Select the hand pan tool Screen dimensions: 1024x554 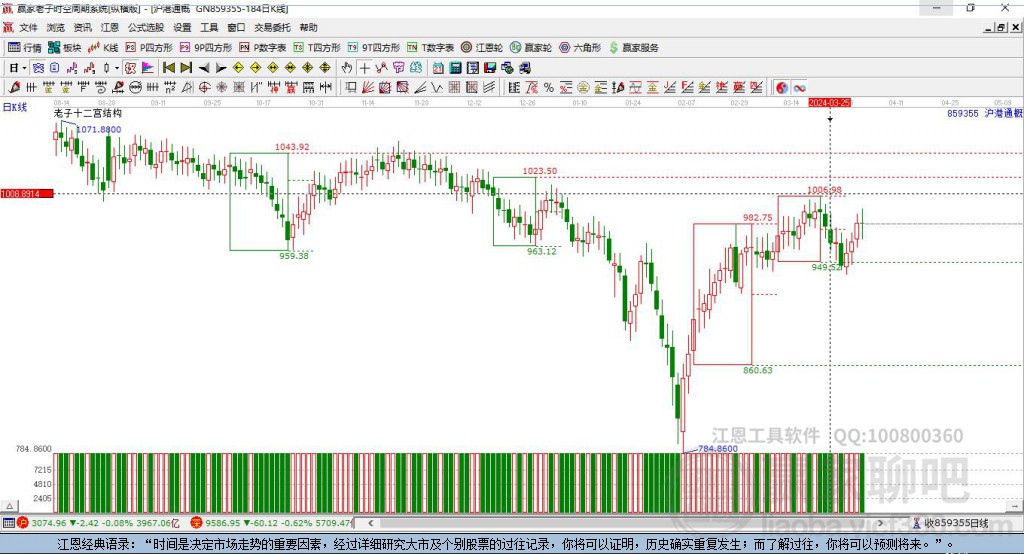[x=347, y=68]
